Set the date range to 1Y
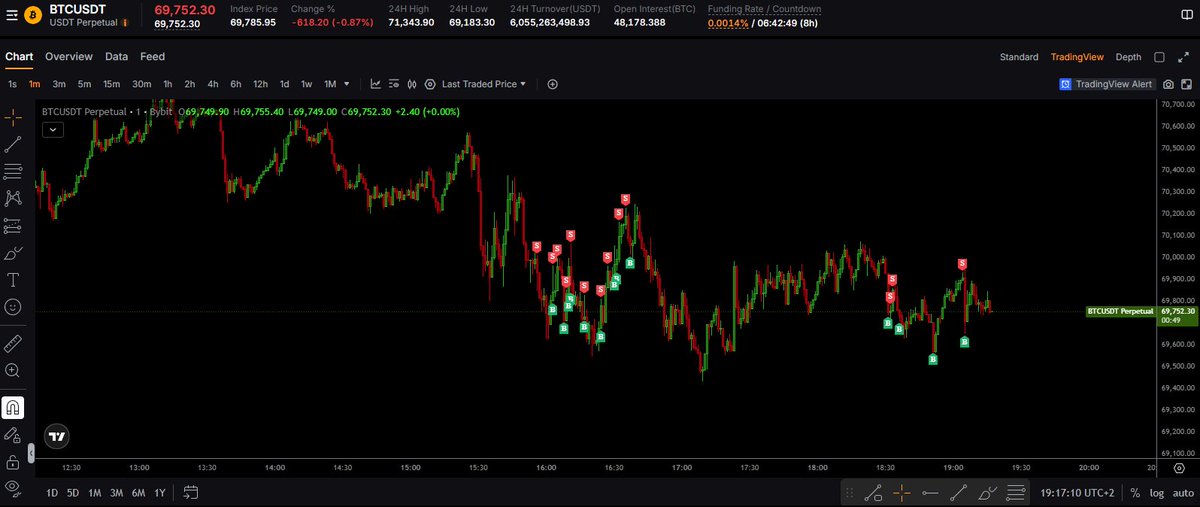 click(159, 492)
